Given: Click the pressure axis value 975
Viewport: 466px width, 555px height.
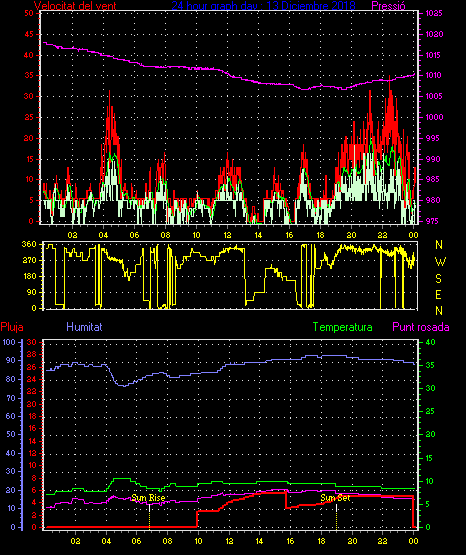Looking at the screenshot, I should [x=433, y=221].
